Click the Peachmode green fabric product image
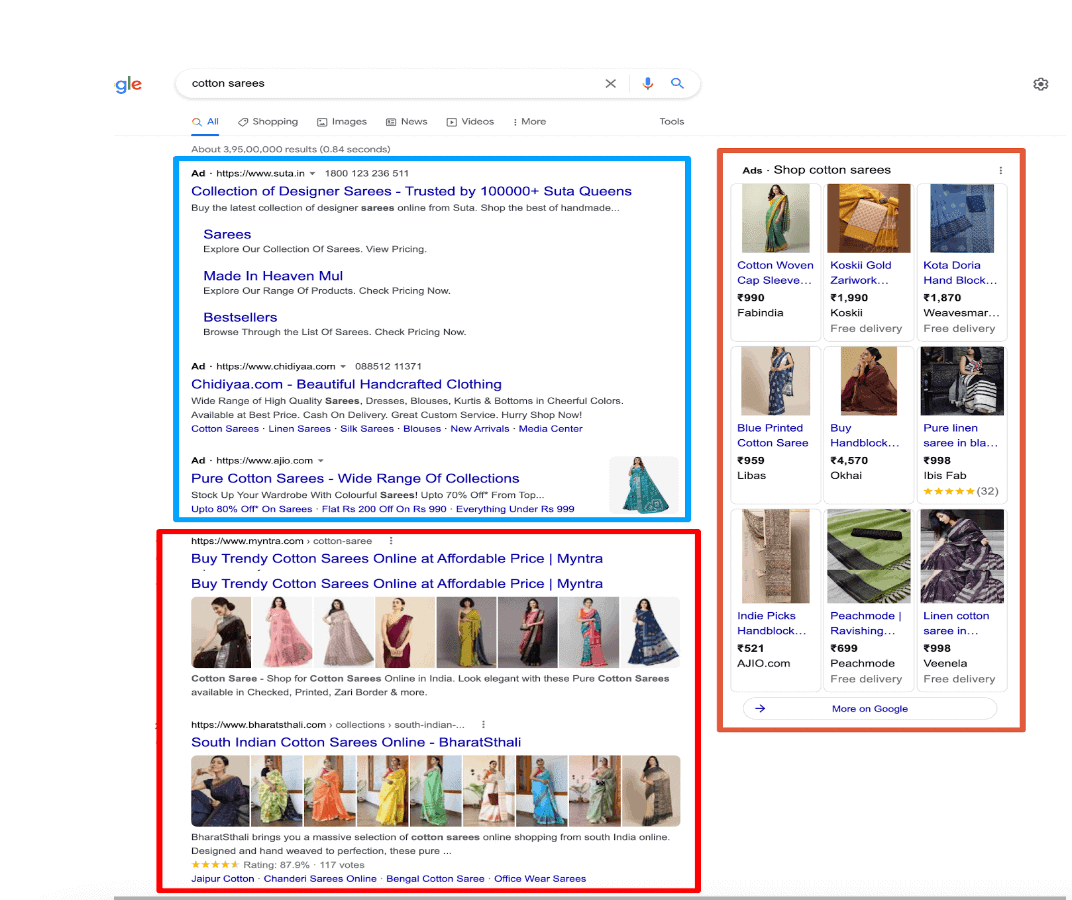 [868, 556]
